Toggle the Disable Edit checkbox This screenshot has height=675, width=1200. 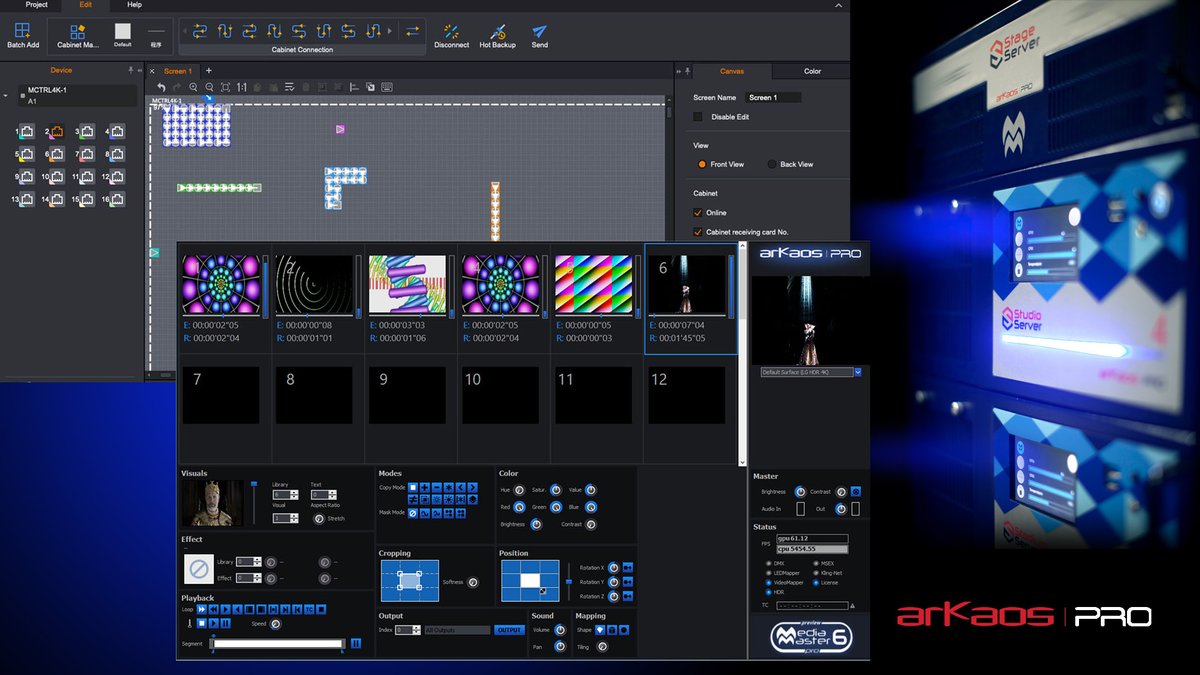coord(698,117)
